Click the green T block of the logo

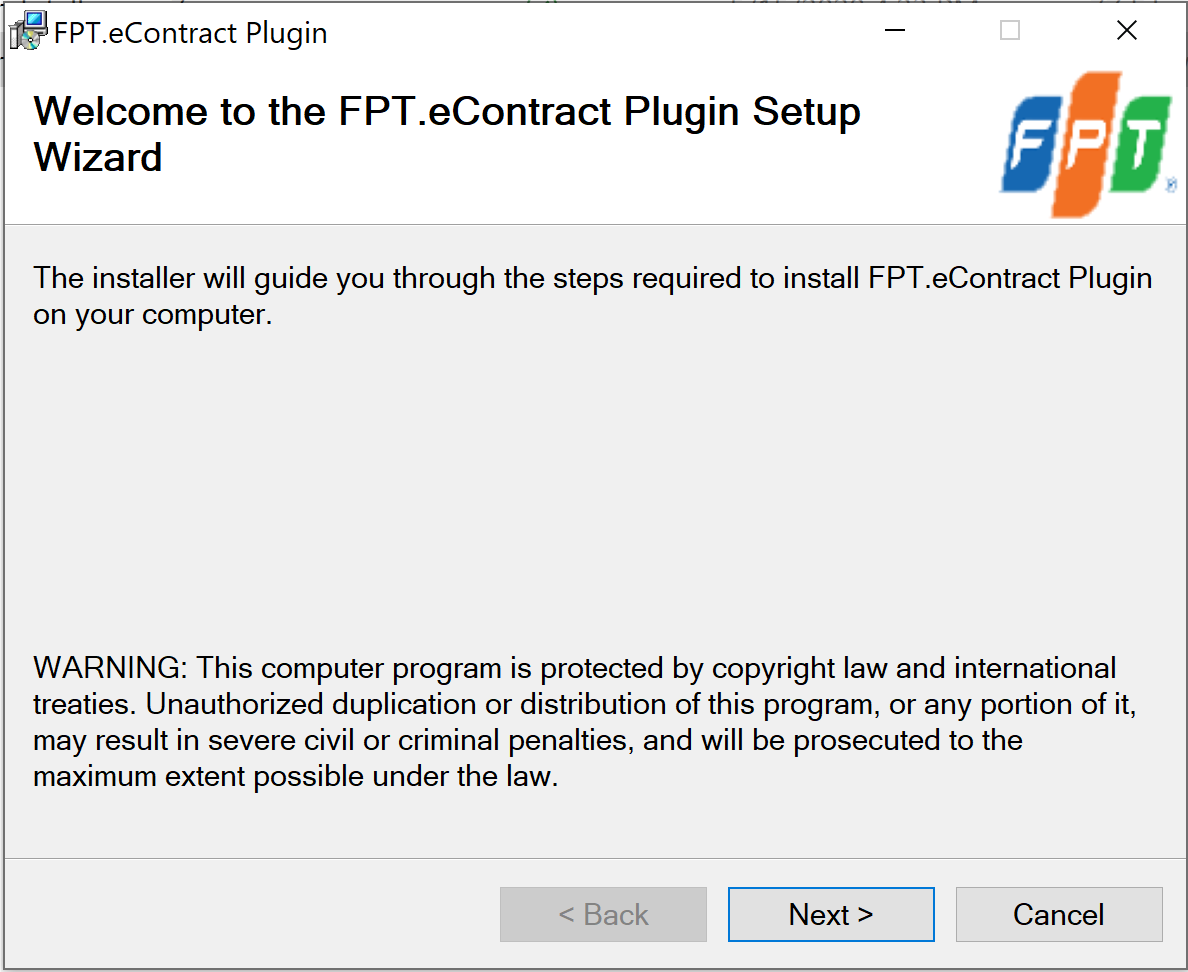[1140, 144]
